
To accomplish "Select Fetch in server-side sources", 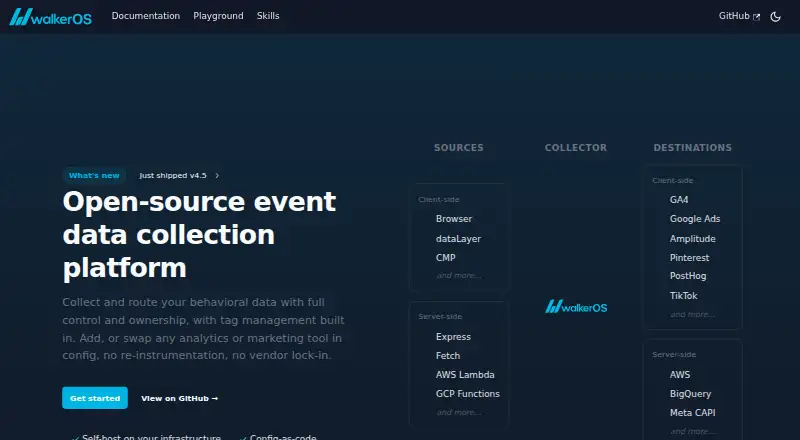I will pyautogui.click(x=447, y=356).
